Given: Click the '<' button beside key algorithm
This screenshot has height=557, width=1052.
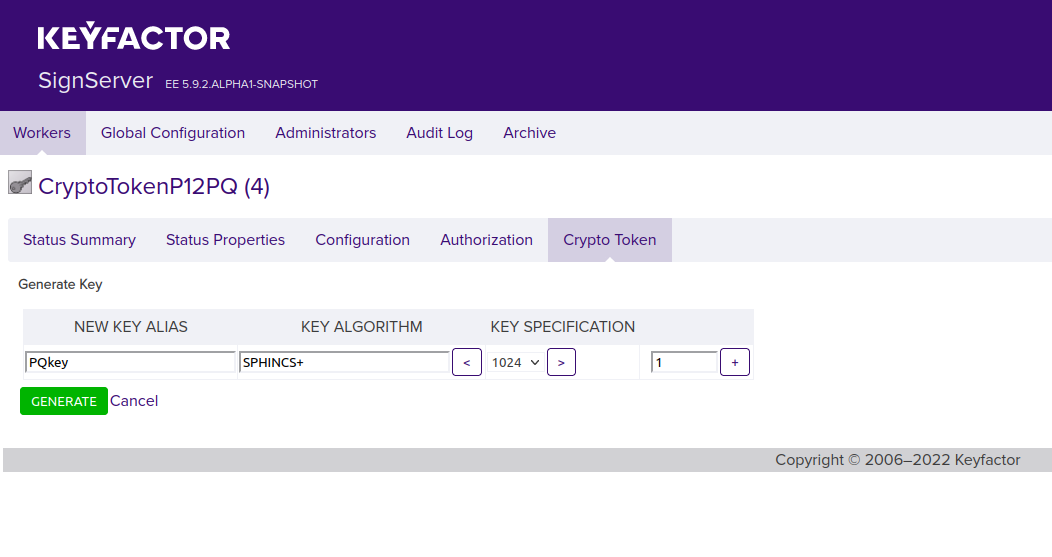Looking at the screenshot, I should [x=467, y=362].
